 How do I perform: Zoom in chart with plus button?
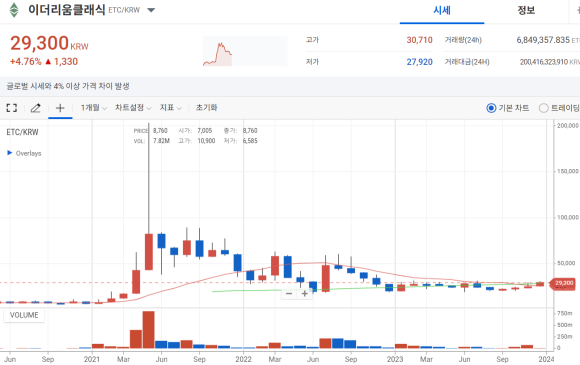[304, 294]
